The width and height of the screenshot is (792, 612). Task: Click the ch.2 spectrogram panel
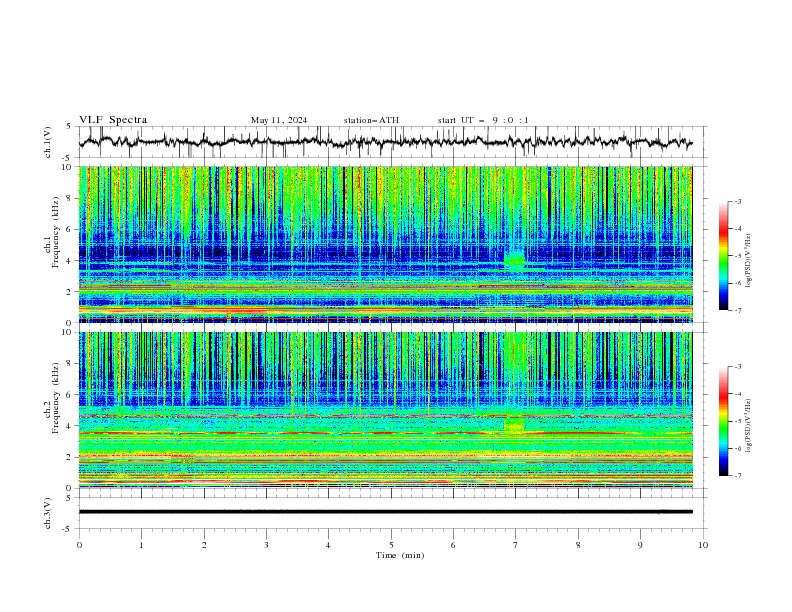(x=386, y=410)
